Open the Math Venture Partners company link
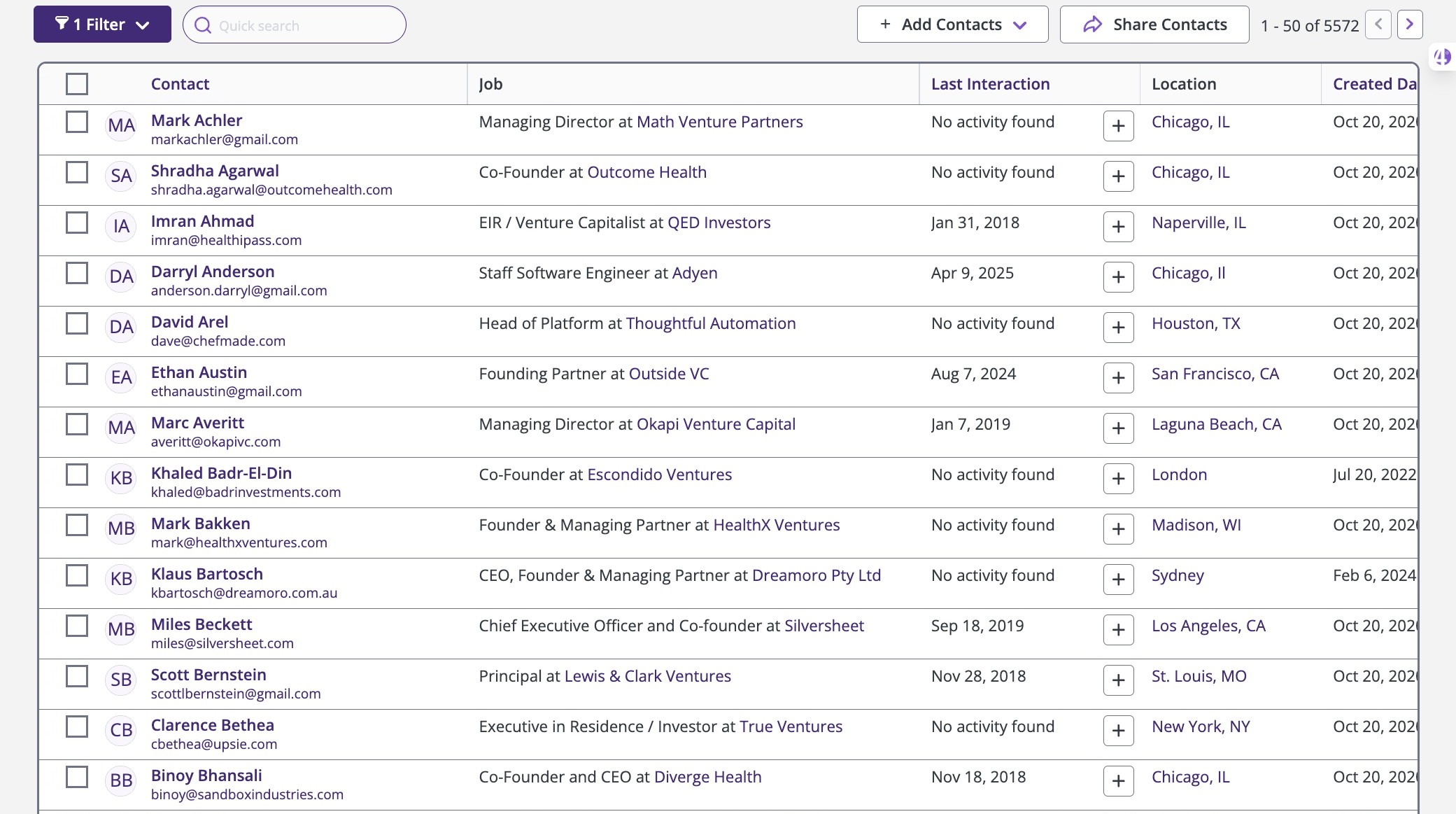The width and height of the screenshot is (1456, 814). click(x=719, y=122)
